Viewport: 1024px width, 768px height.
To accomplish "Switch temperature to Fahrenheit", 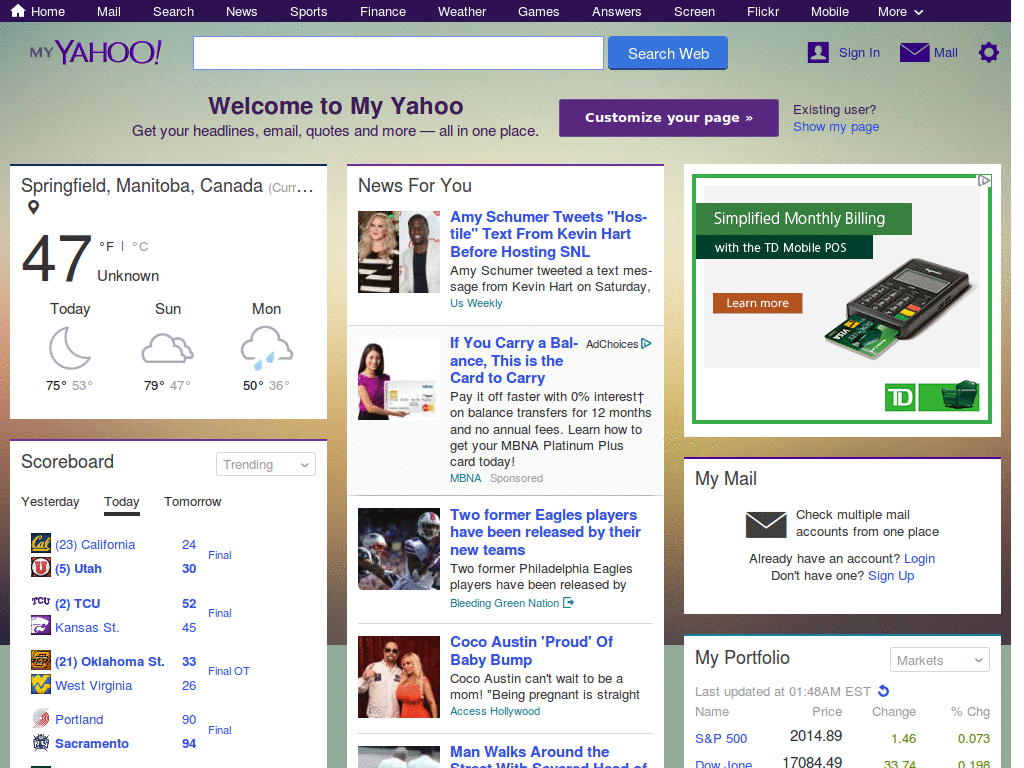I will [x=106, y=246].
